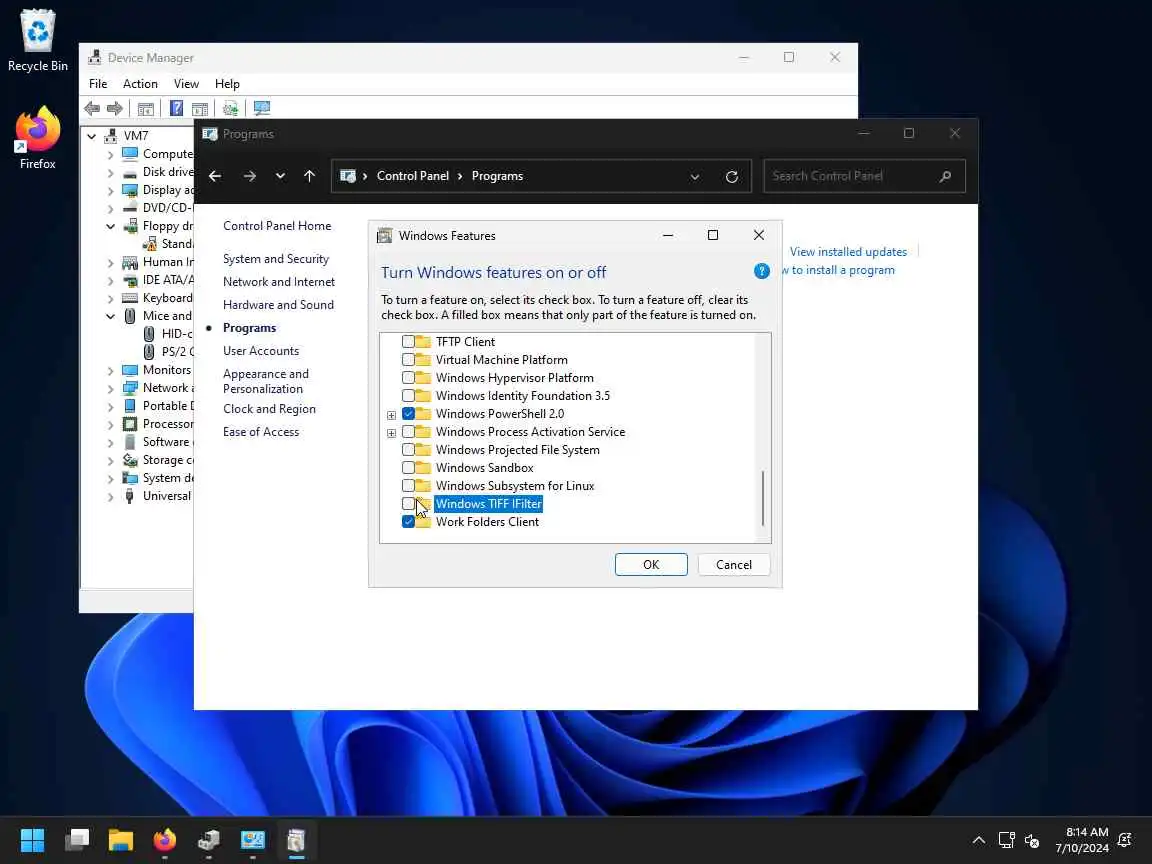Show hidden system tray icons

pyautogui.click(x=979, y=840)
